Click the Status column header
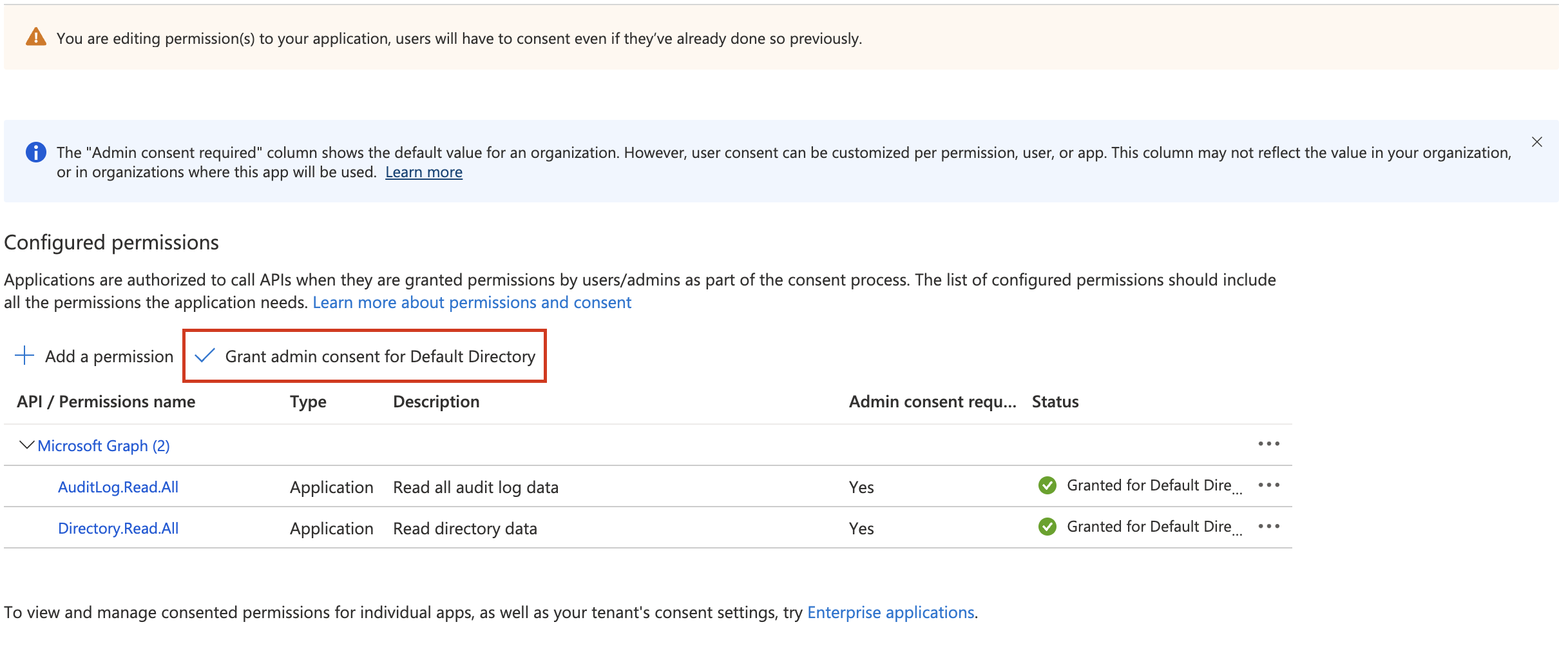1568x660 pixels. [1055, 402]
